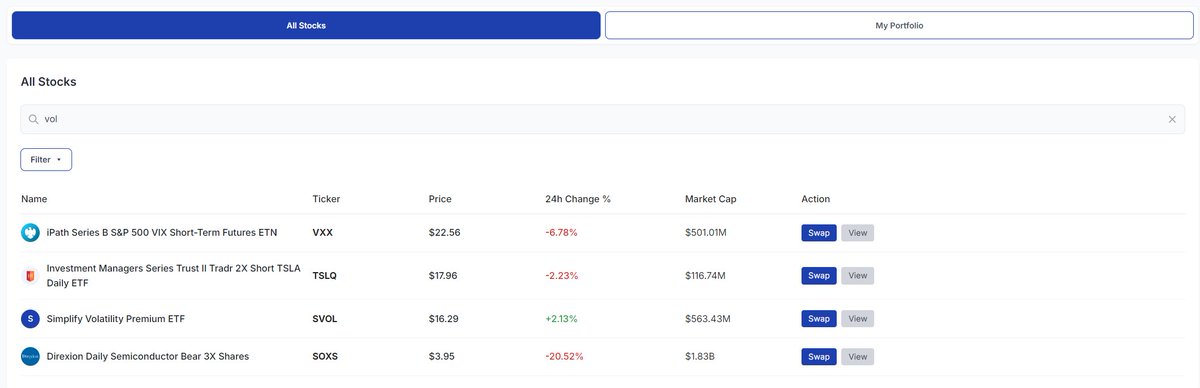
Task: Select the All Stocks tab
Action: pos(306,25)
